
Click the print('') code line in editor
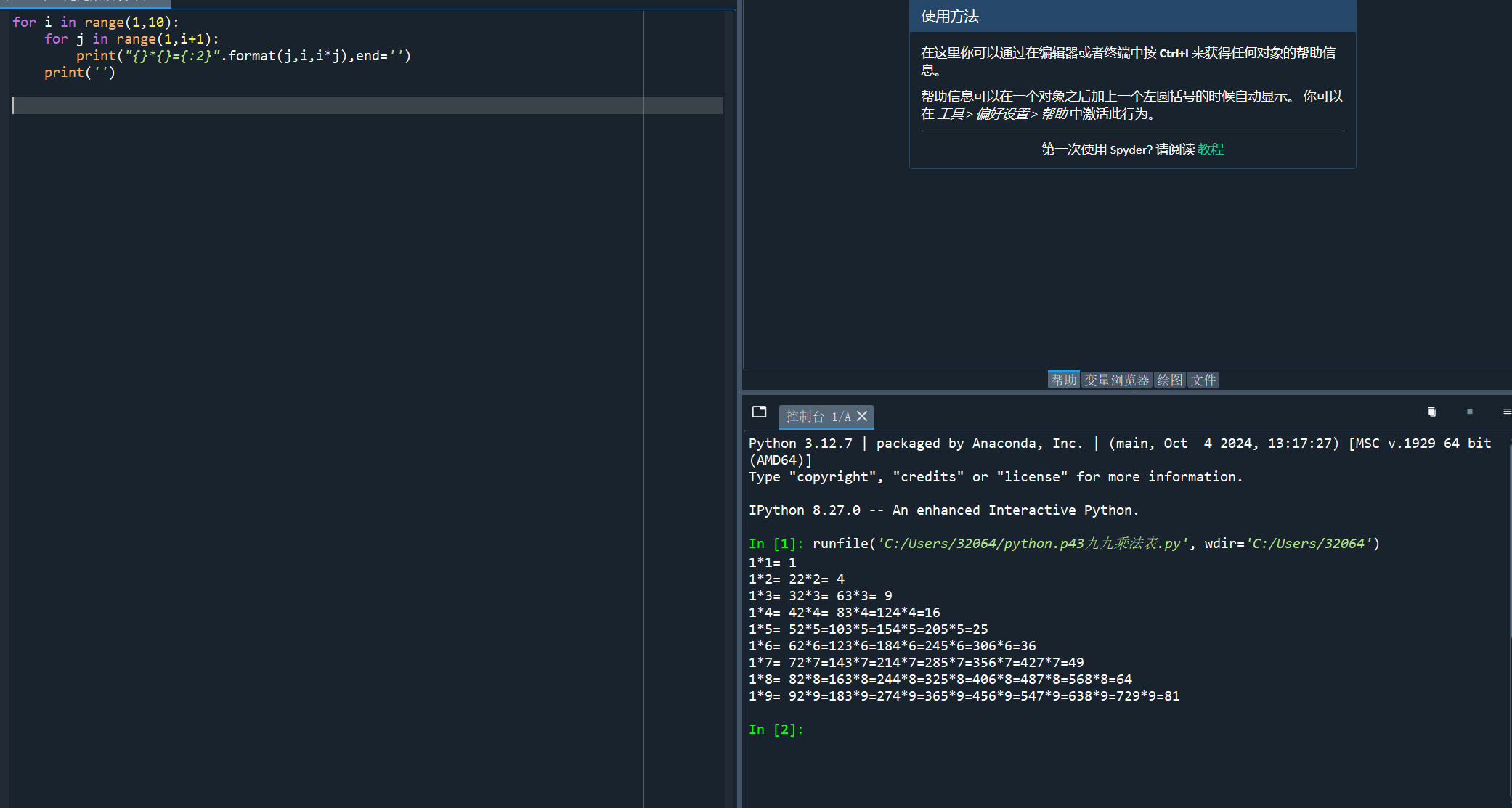80,73
